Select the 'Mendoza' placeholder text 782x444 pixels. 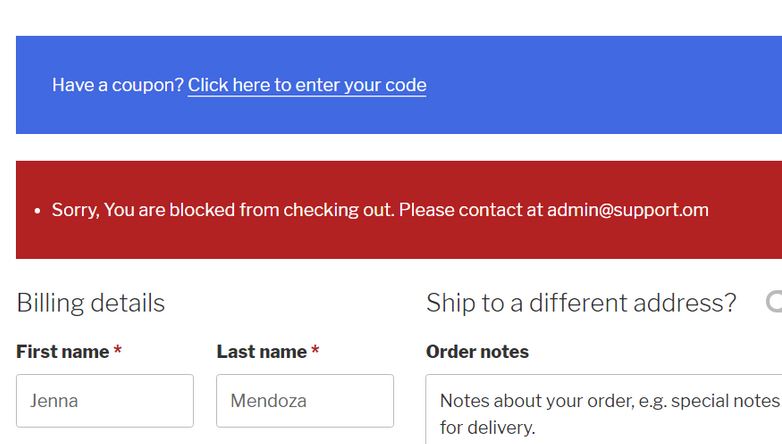coord(268,401)
